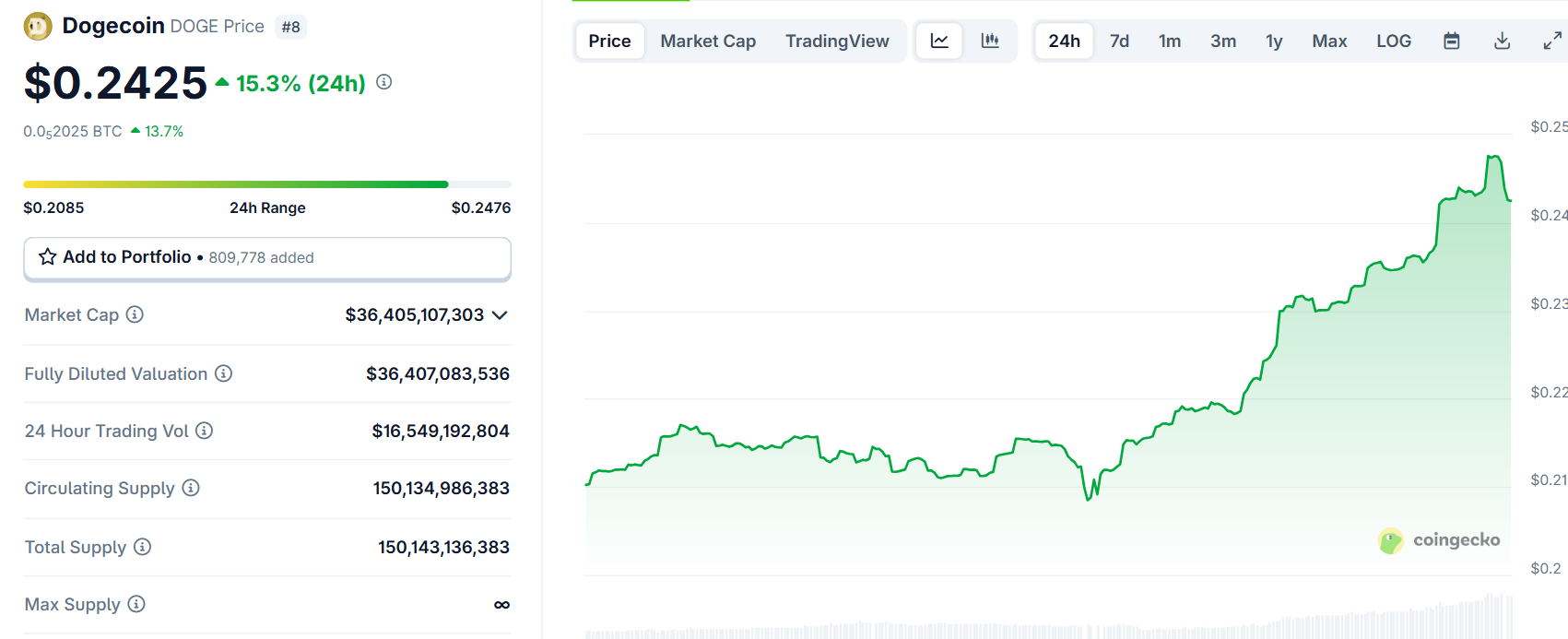Select the 1m time range
This screenshot has height=639, width=1568.
click(x=1170, y=41)
